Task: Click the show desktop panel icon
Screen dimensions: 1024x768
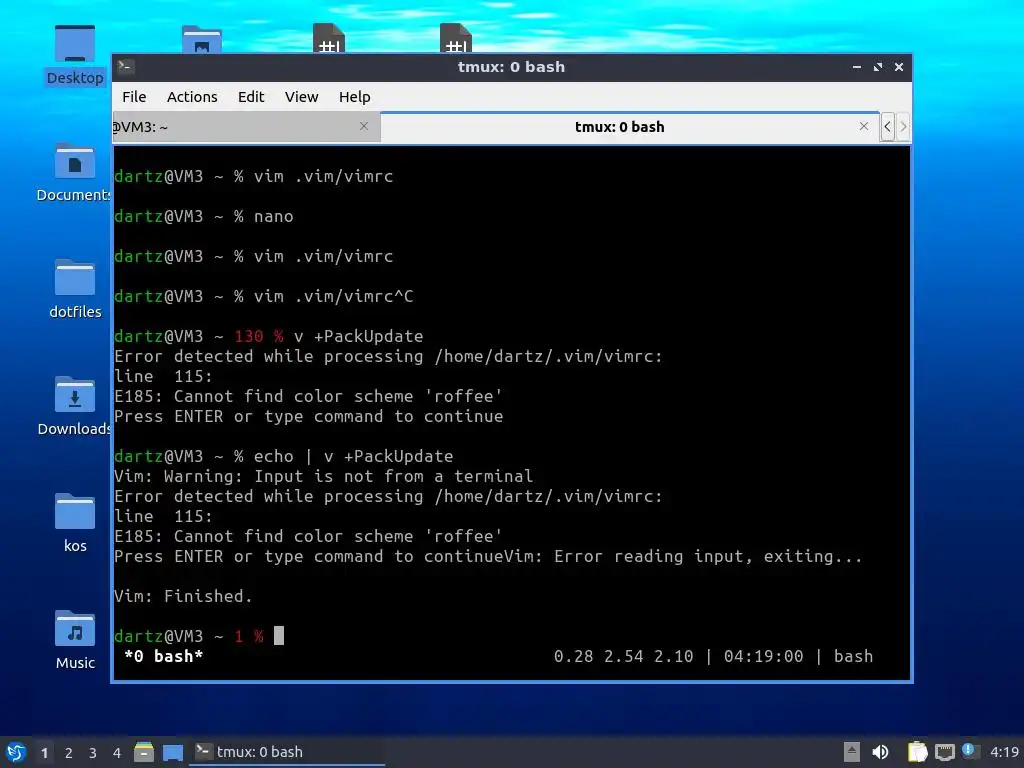Action: click(x=172, y=752)
